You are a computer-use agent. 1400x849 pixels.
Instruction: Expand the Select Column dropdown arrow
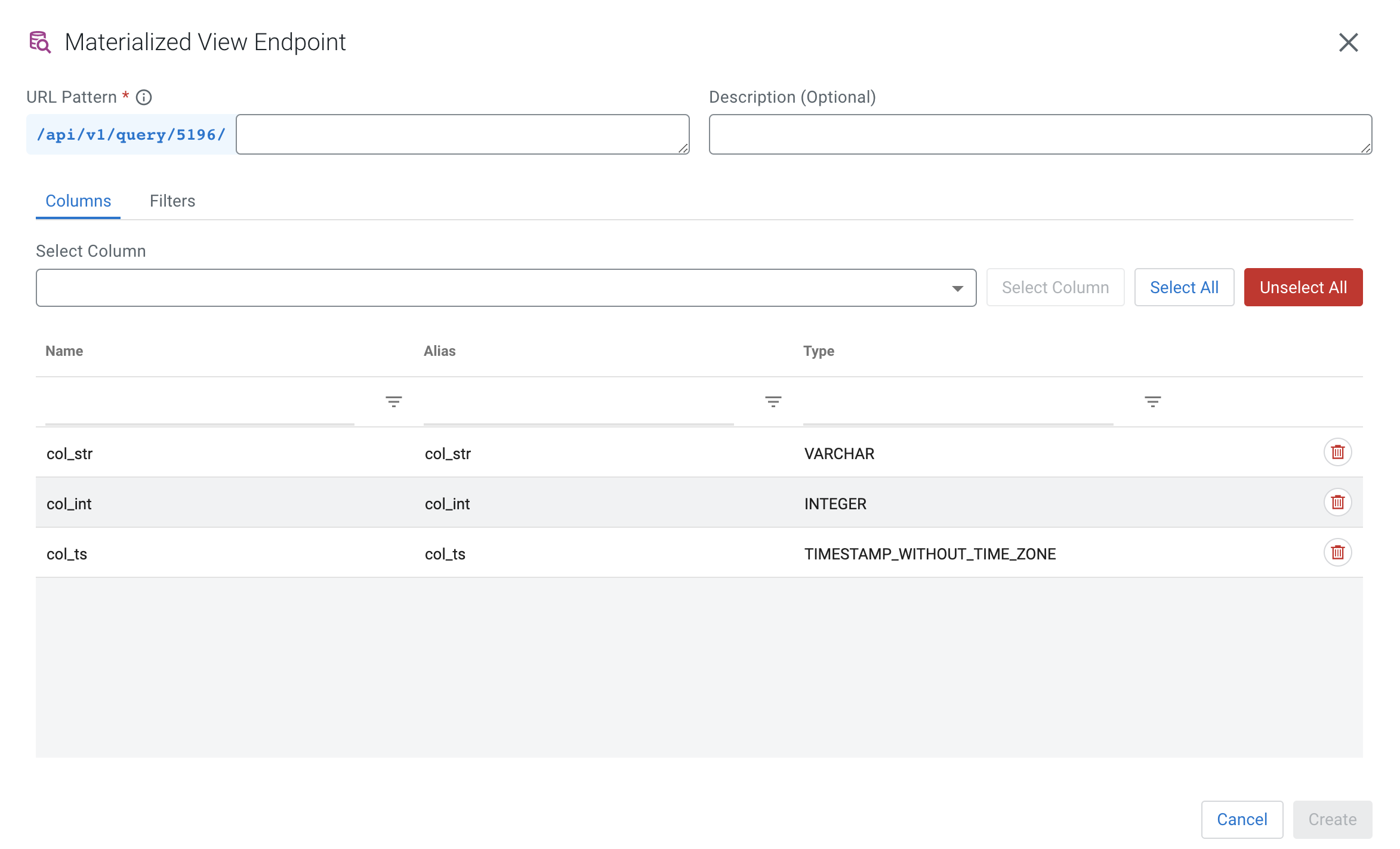pos(957,288)
